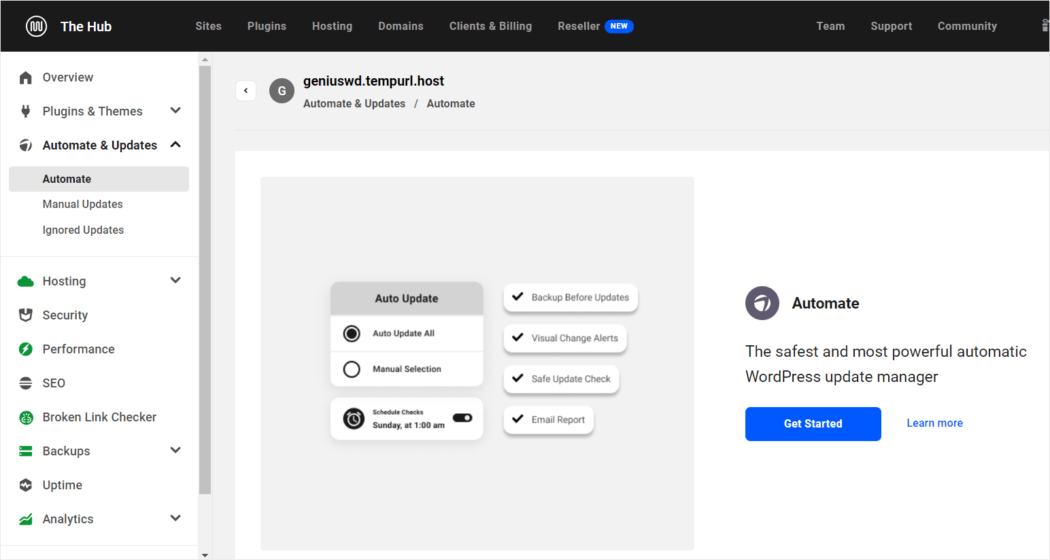Click the geniuswd.tempurl.host site title

[374, 81]
